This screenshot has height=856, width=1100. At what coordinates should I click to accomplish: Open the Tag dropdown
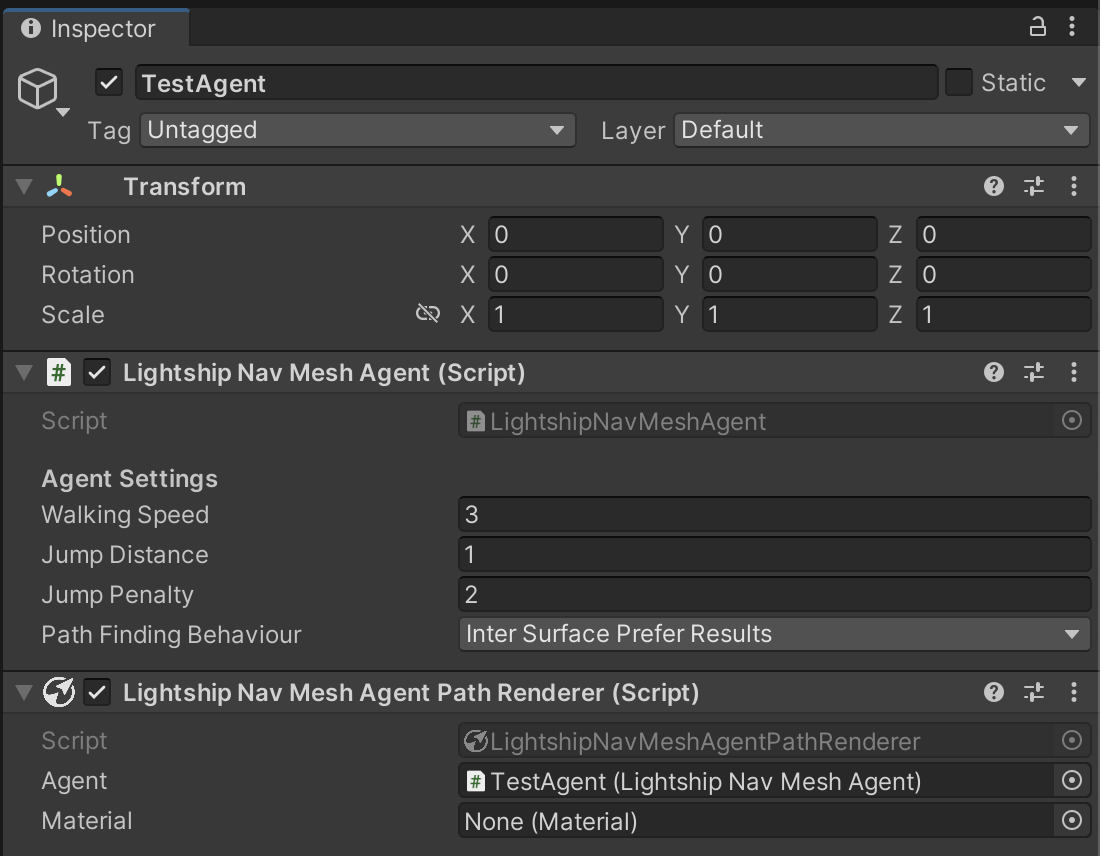[357, 130]
